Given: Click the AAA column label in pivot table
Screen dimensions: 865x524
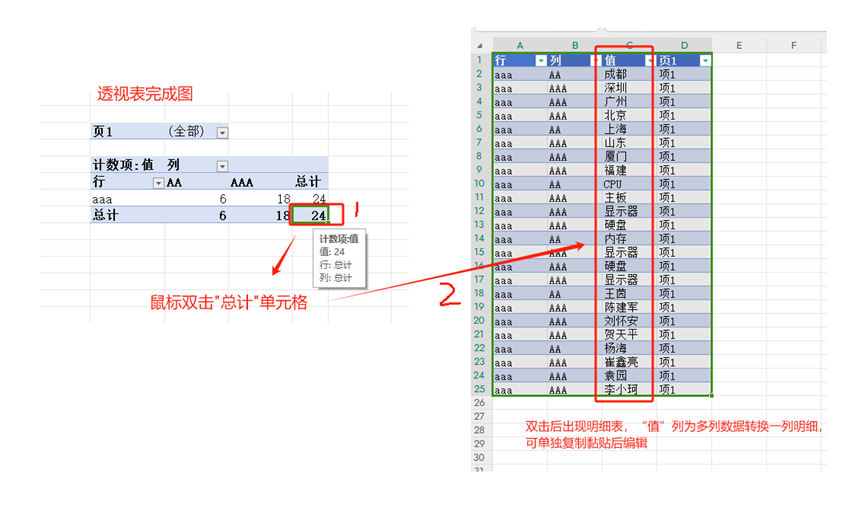Looking at the screenshot, I should (x=242, y=183).
